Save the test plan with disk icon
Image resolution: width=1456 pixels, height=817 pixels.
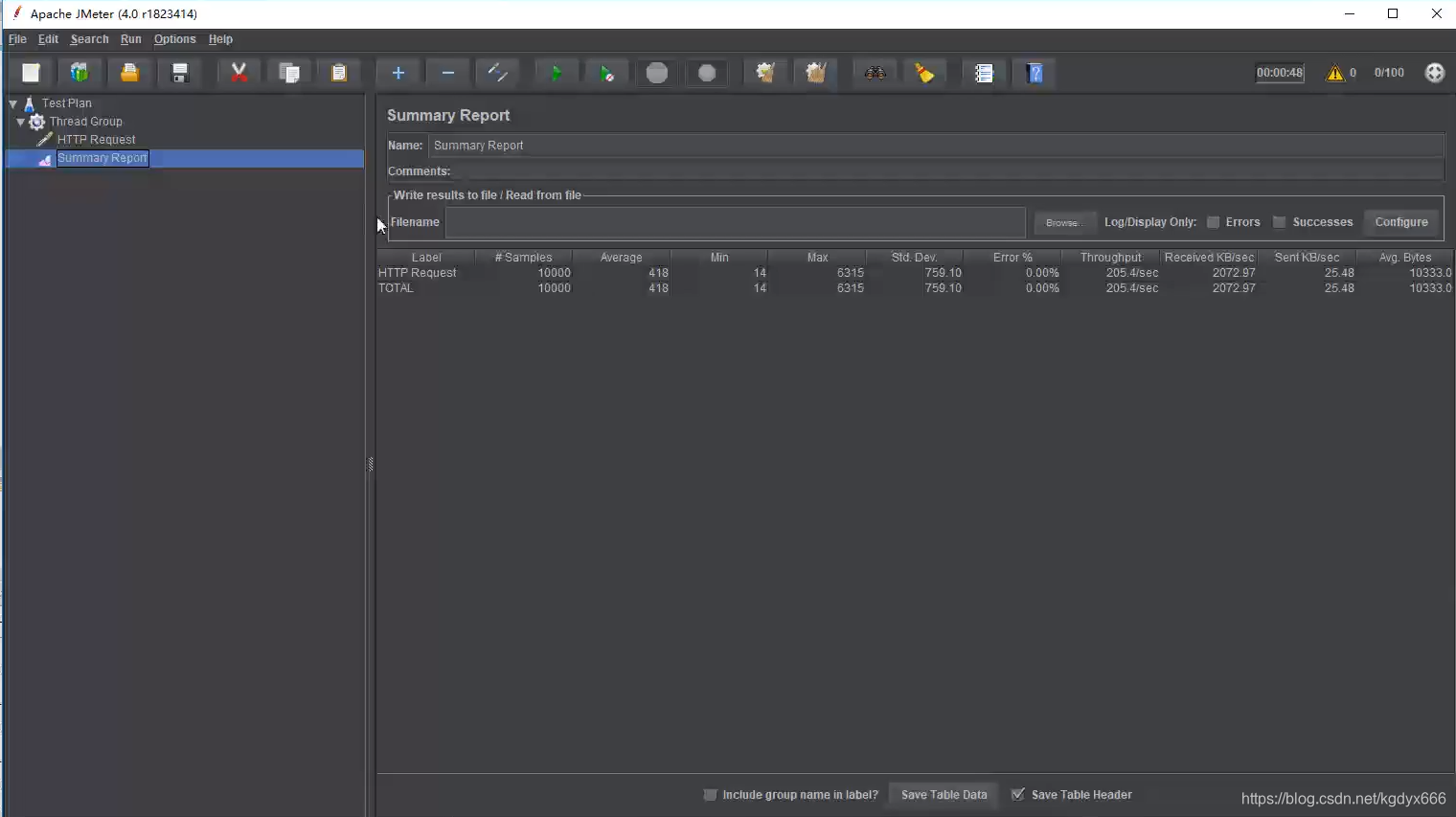(179, 73)
